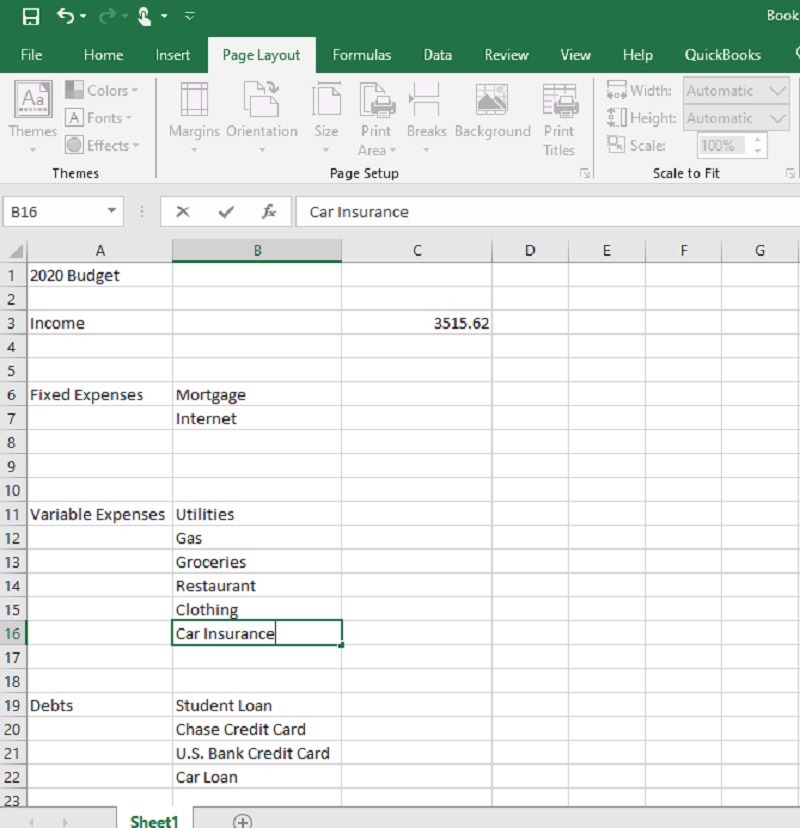Expand theme Effects dropdown

[102, 145]
